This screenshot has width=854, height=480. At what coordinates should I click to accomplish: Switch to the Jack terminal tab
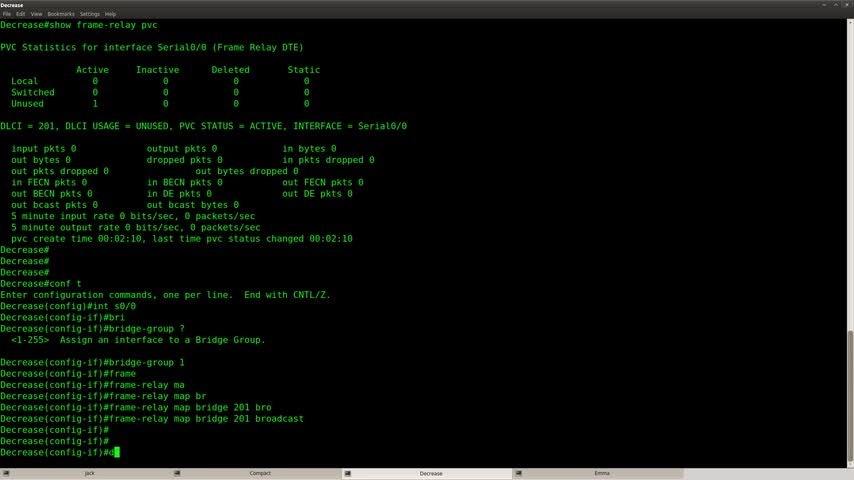(86, 473)
